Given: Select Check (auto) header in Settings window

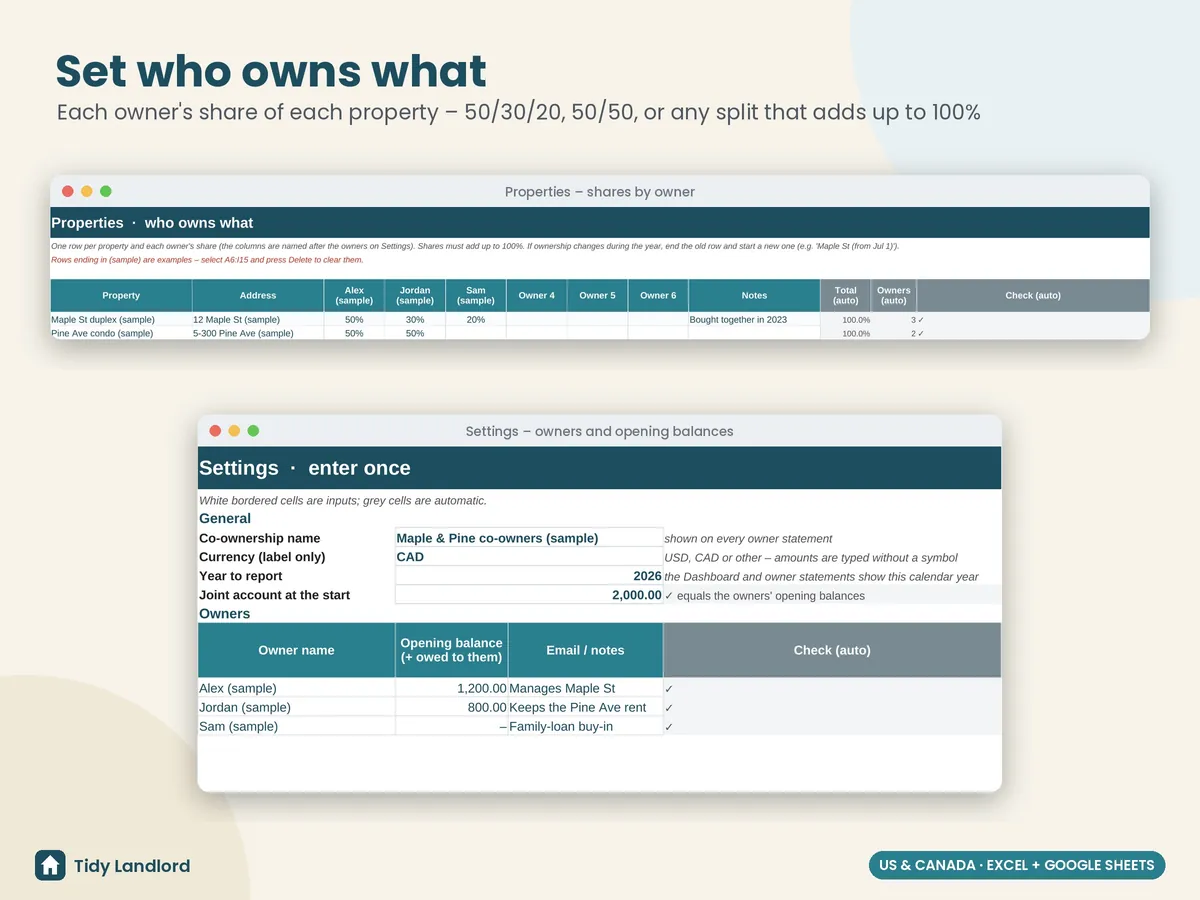Looking at the screenshot, I should 832,650.
